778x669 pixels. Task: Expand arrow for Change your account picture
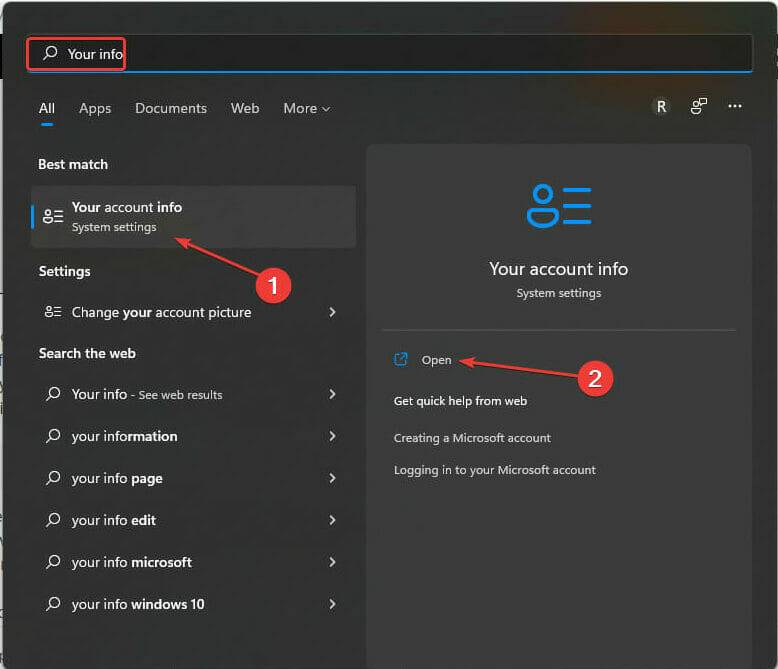(x=332, y=312)
